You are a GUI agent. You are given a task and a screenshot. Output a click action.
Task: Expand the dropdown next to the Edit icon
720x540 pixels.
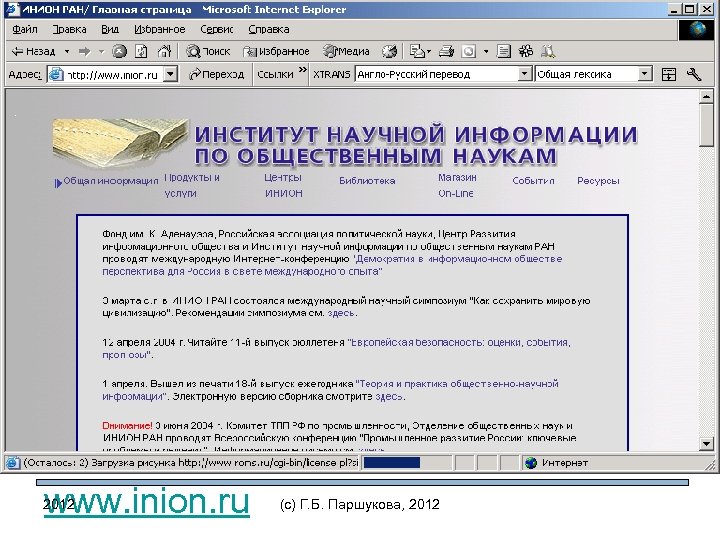pyautogui.click(x=486, y=51)
